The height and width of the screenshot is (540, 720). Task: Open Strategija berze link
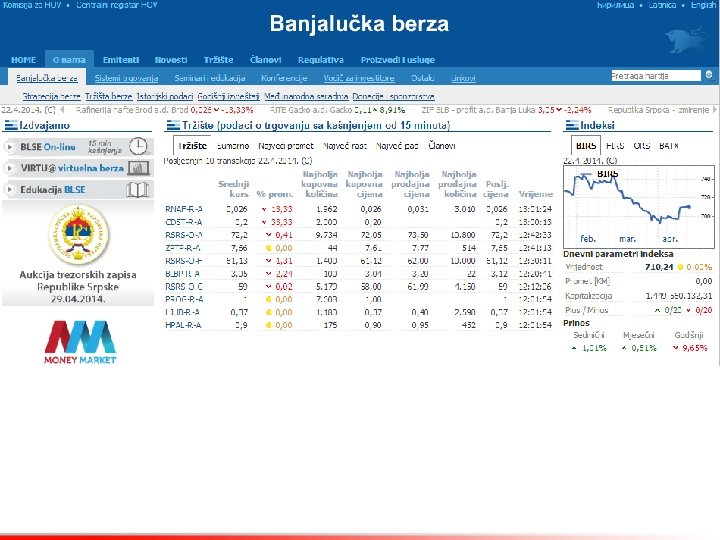click(x=51, y=96)
